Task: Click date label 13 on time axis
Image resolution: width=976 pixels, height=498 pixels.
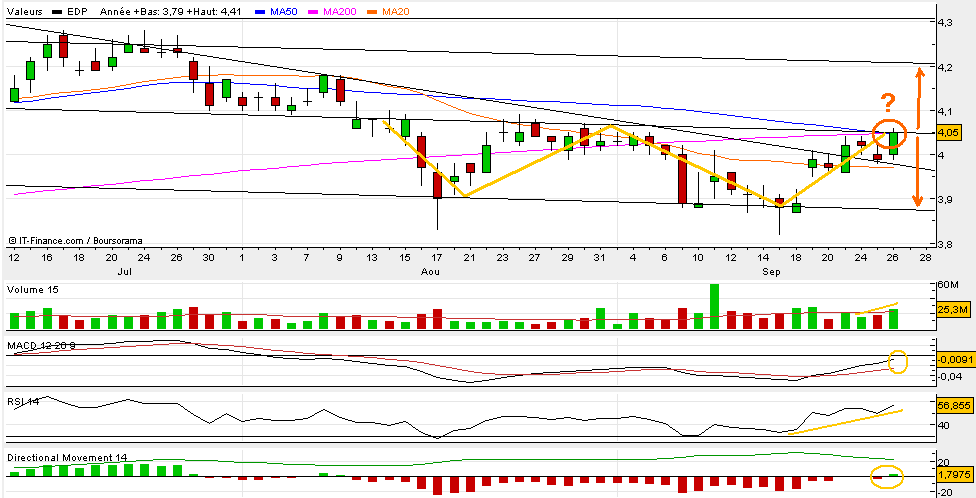Action: pos(372,258)
